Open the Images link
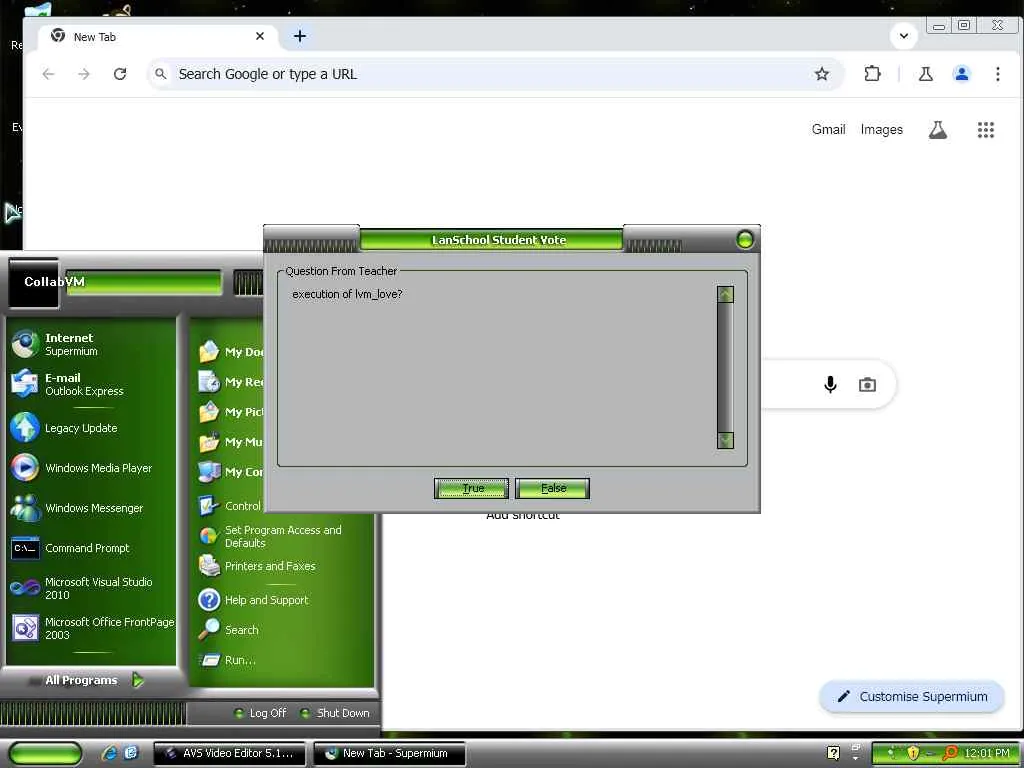 pos(881,129)
